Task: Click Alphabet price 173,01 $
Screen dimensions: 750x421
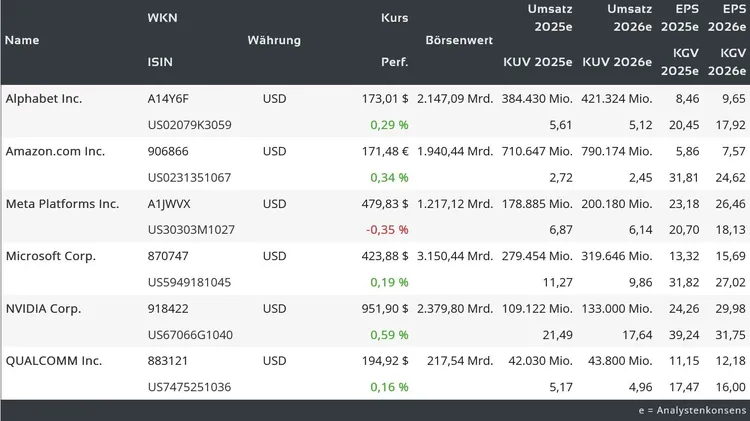Action: 385,99
